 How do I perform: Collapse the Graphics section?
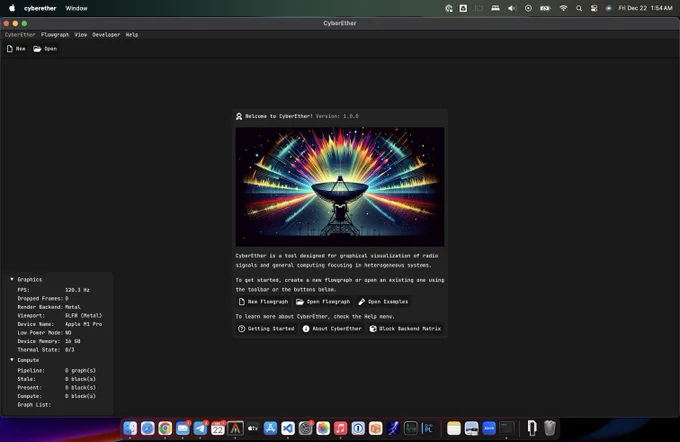(x=12, y=279)
